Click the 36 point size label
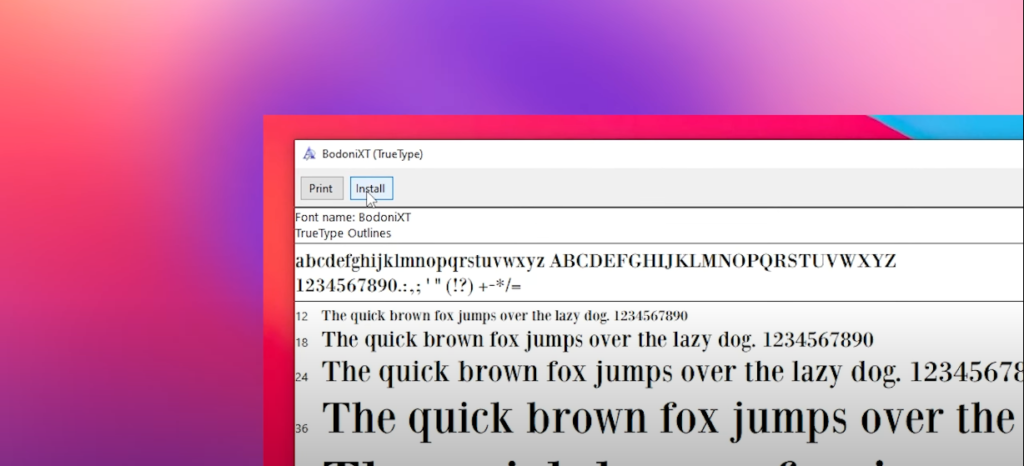This screenshot has height=466, width=1024. point(302,428)
